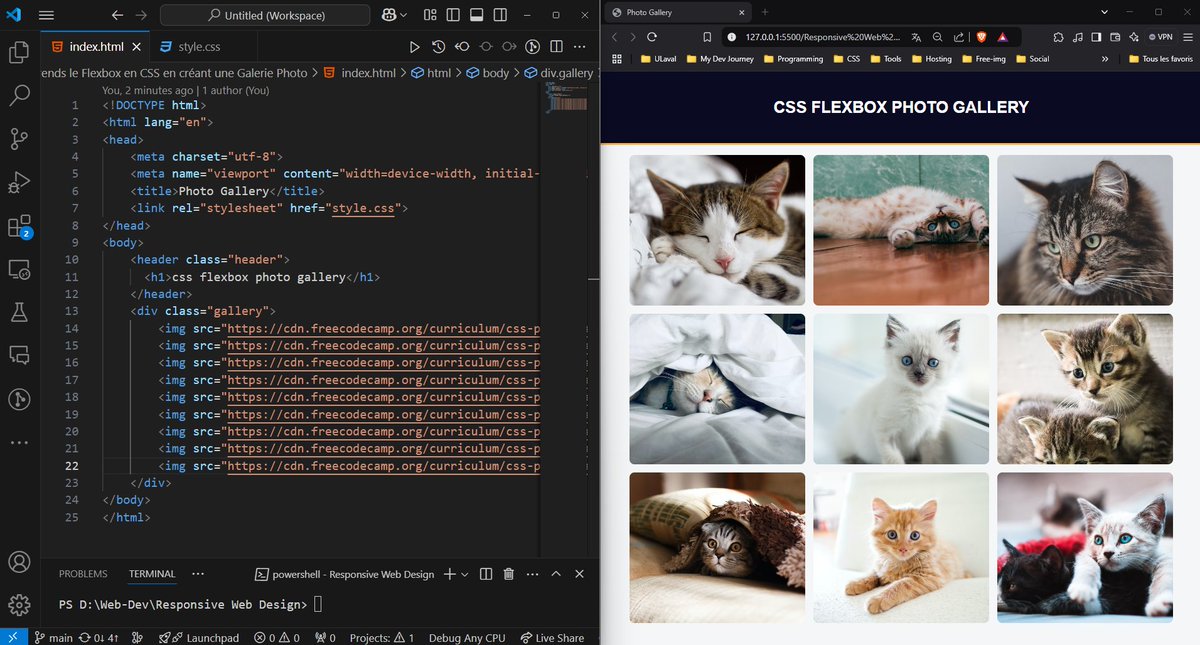Close the index.html tab
This screenshot has width=1200, height=645.
pos(136,47)
